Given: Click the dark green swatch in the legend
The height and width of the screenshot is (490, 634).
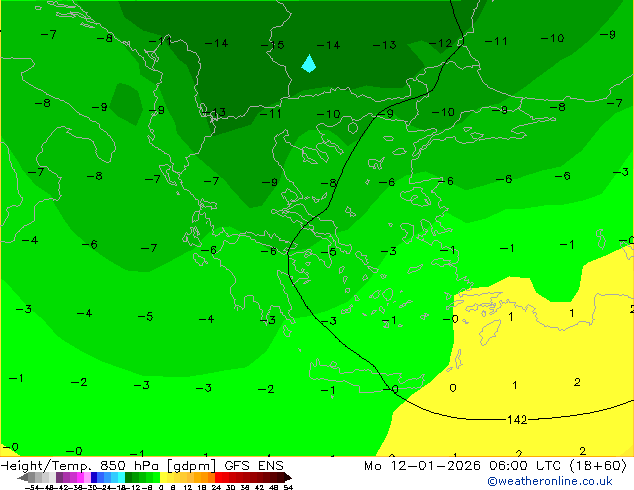Looking at the screenshot, I should 129,477.
